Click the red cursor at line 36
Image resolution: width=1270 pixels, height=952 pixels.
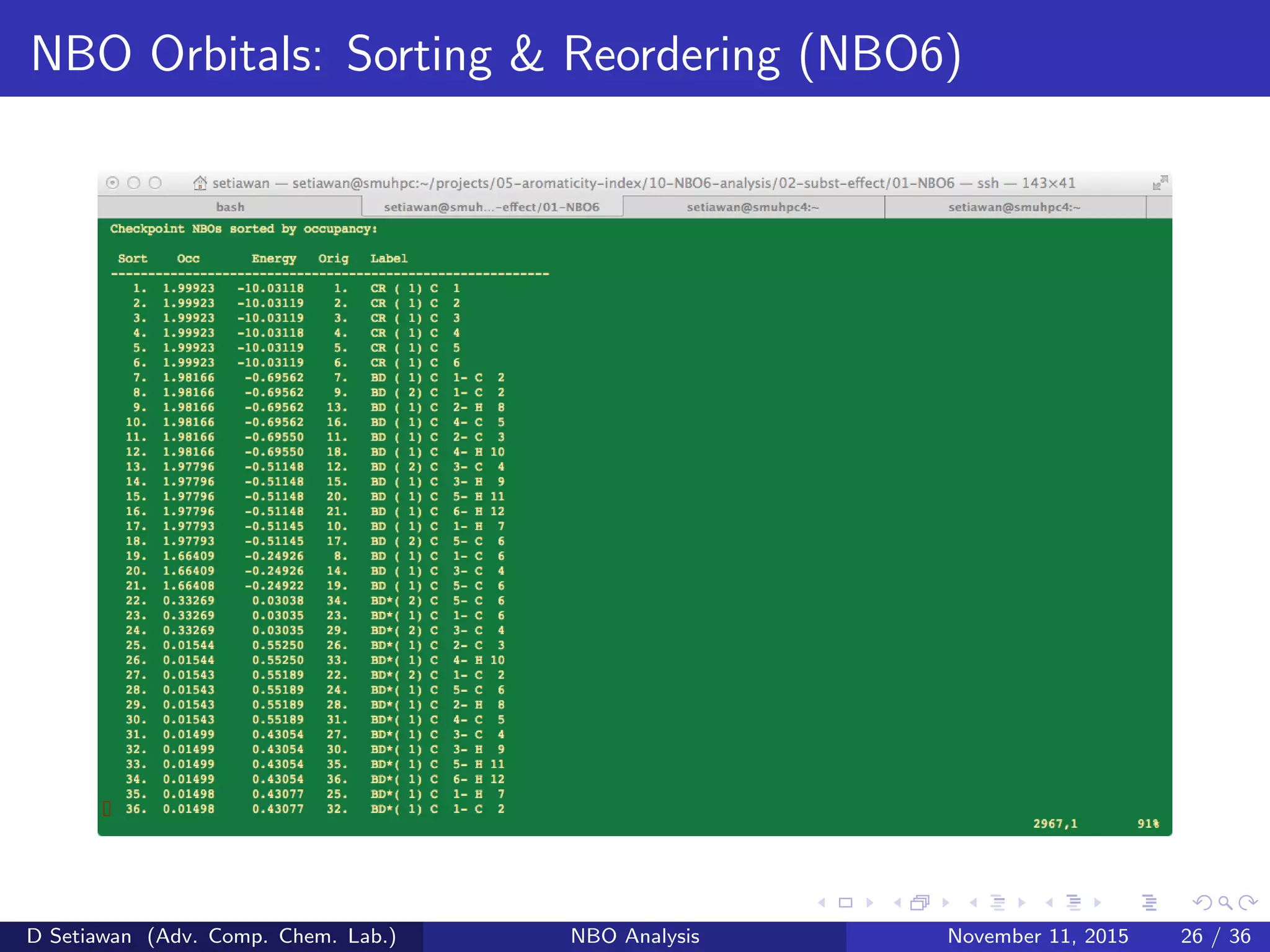[107, 809]
